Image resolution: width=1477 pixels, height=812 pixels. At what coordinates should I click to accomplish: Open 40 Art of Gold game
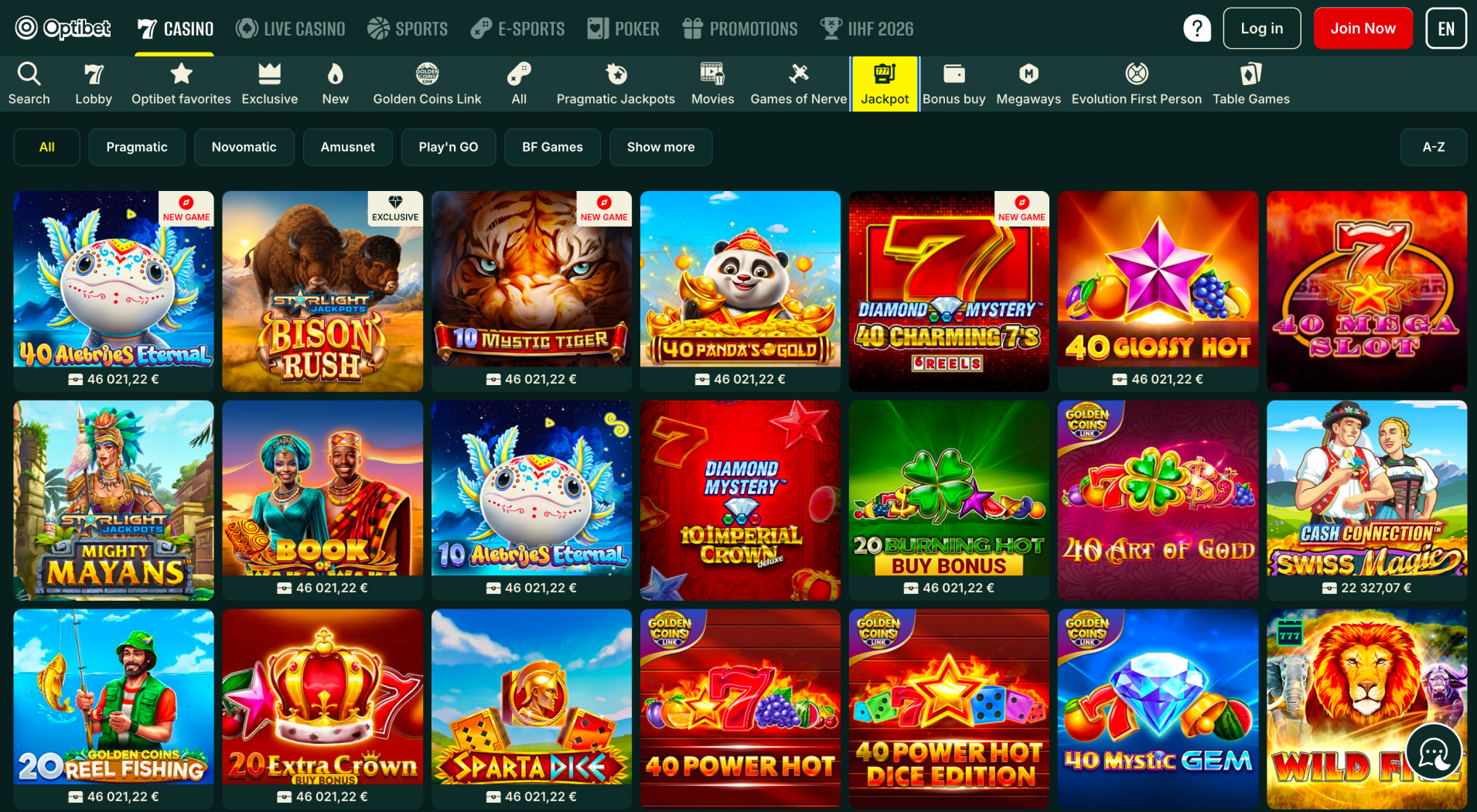[x=1158, y=500]
